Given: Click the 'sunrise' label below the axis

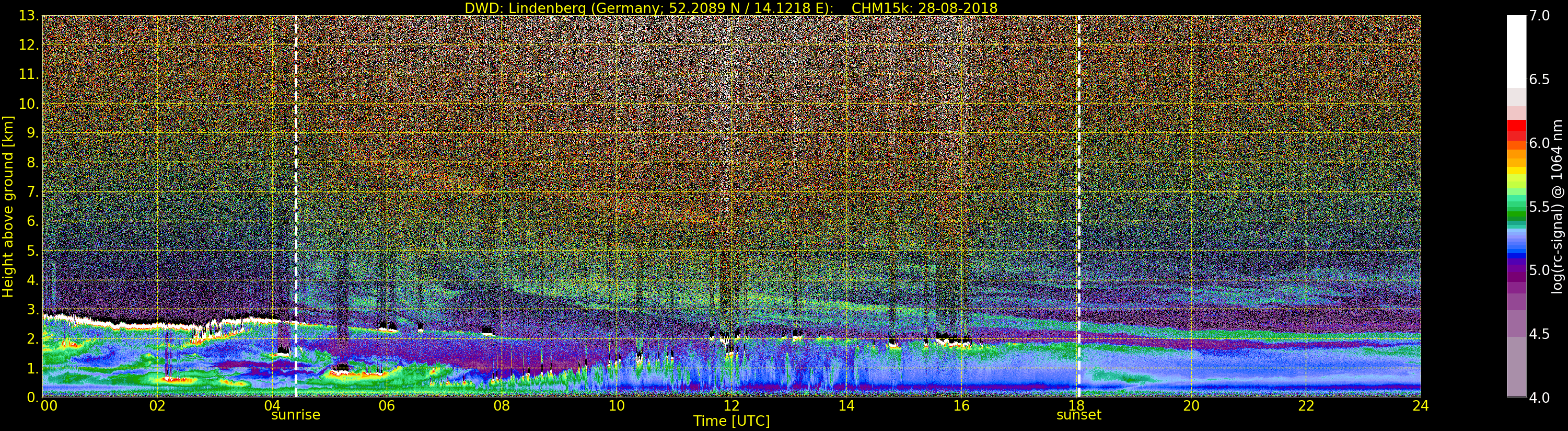Looking at the screenshot, I should pyautogui.click(x=295, y=415).
